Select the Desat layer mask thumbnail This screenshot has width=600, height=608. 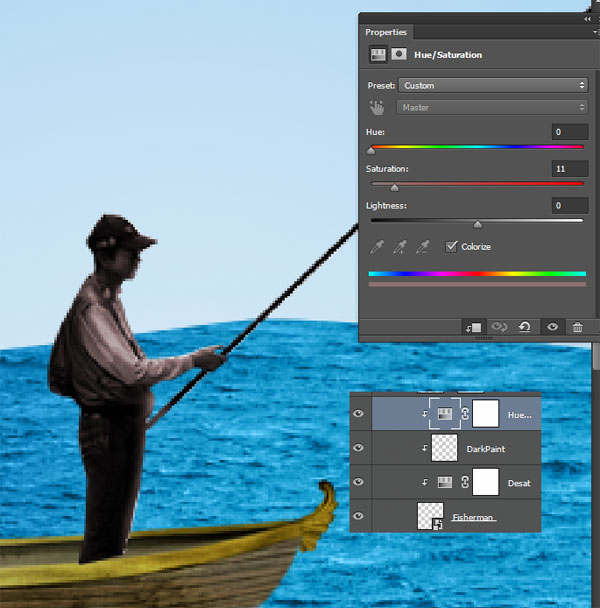(x=485, y=482)
